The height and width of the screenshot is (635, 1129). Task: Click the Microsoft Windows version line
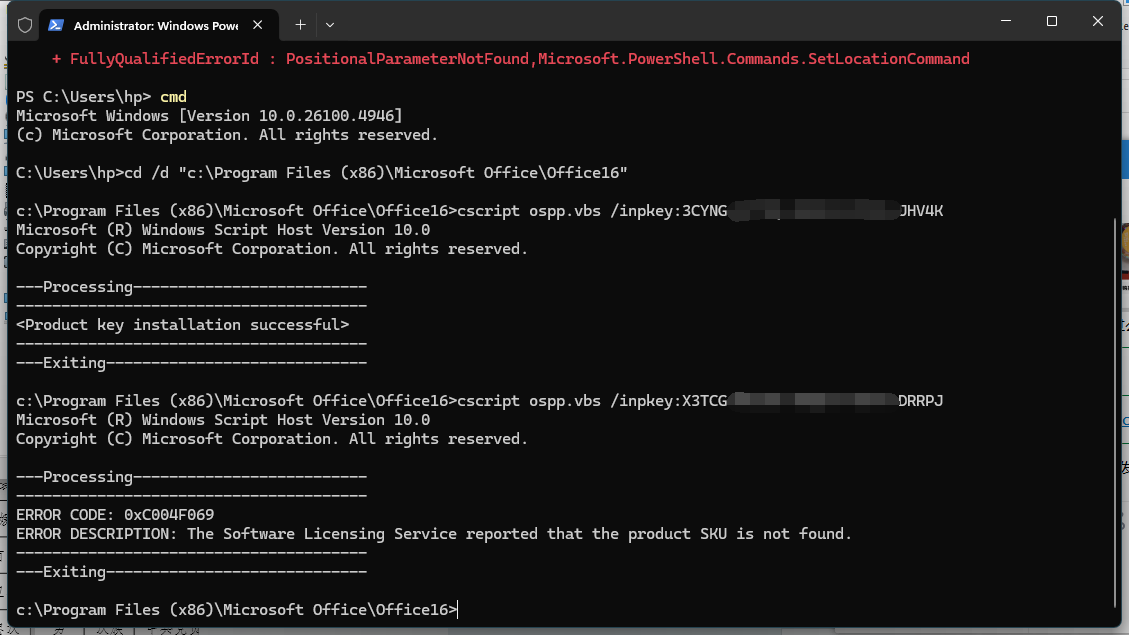click(209, 116)
